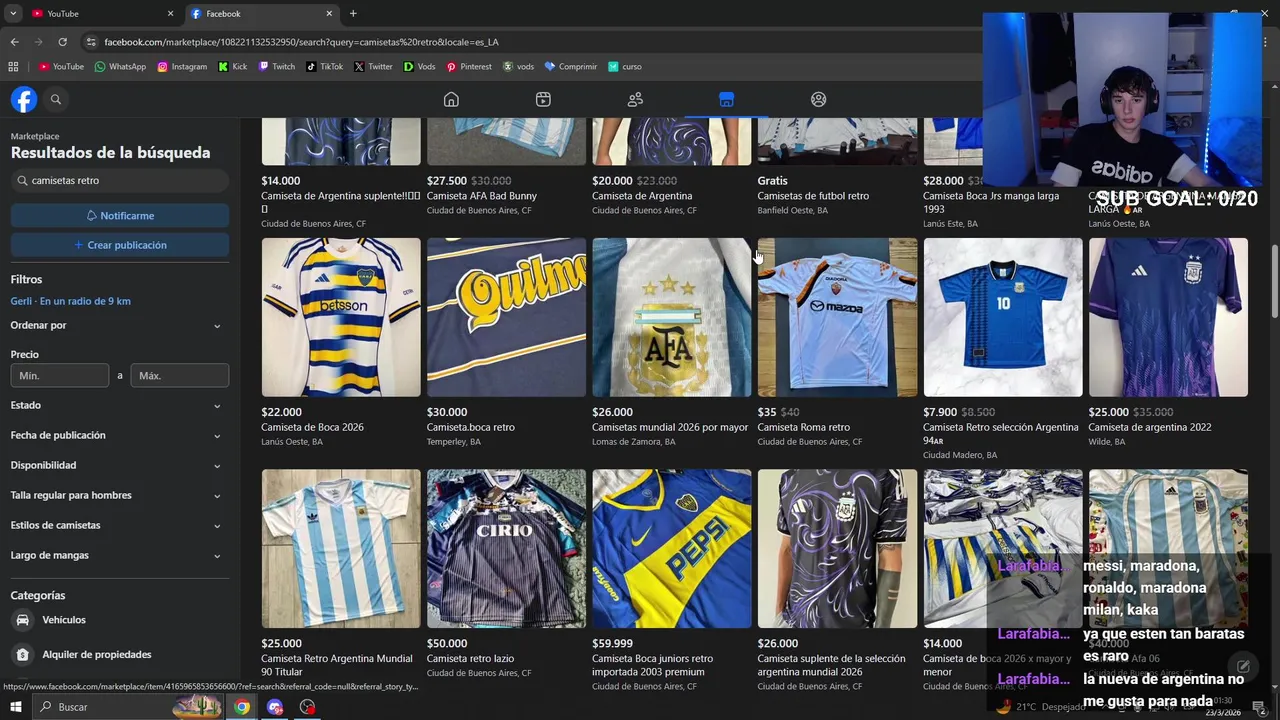
Task: Open the Camiseta de Boca 2026 listing title
Action: (x=312, y=427)
